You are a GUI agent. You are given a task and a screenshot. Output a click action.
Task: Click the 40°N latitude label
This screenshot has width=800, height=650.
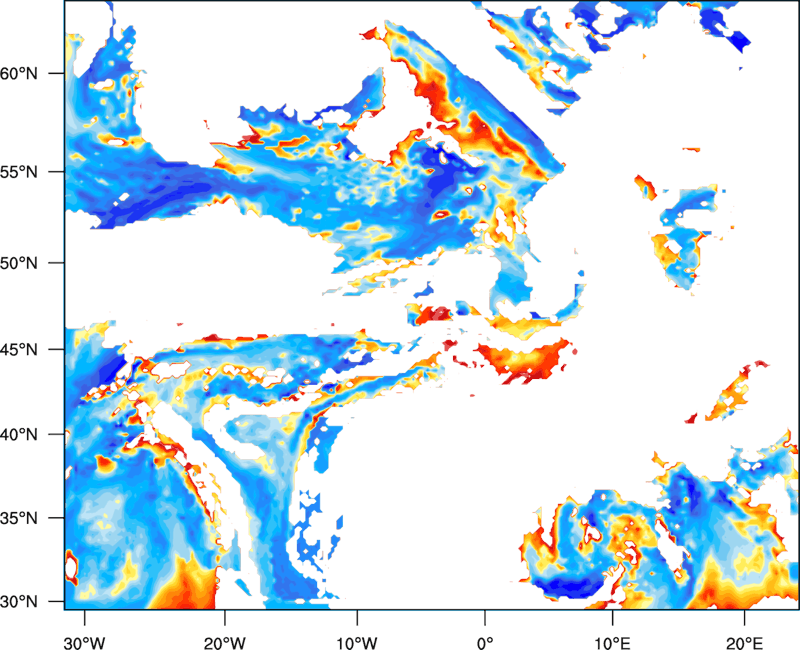19,435
